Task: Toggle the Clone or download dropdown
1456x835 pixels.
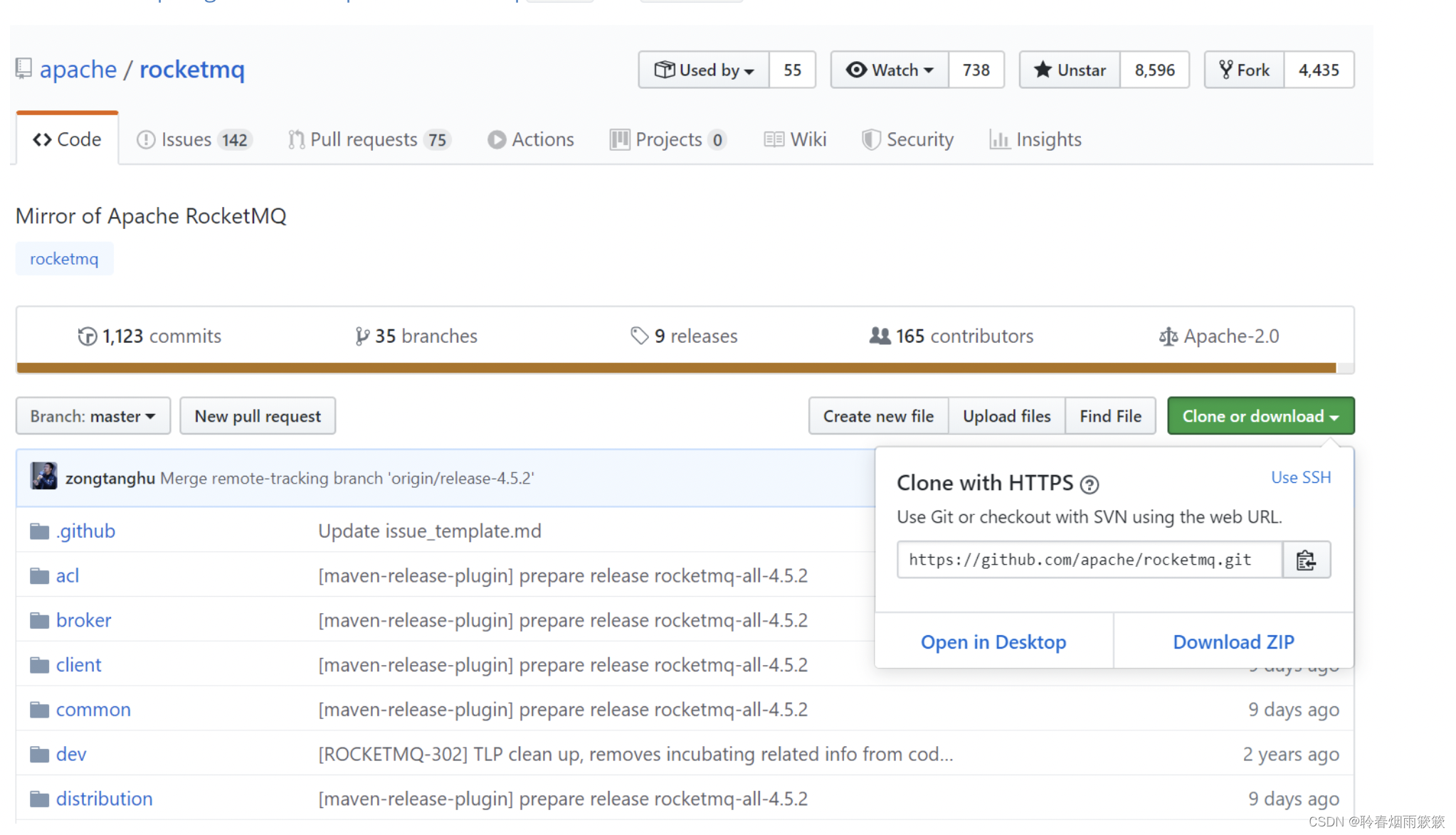Action: coord(1260,416)
